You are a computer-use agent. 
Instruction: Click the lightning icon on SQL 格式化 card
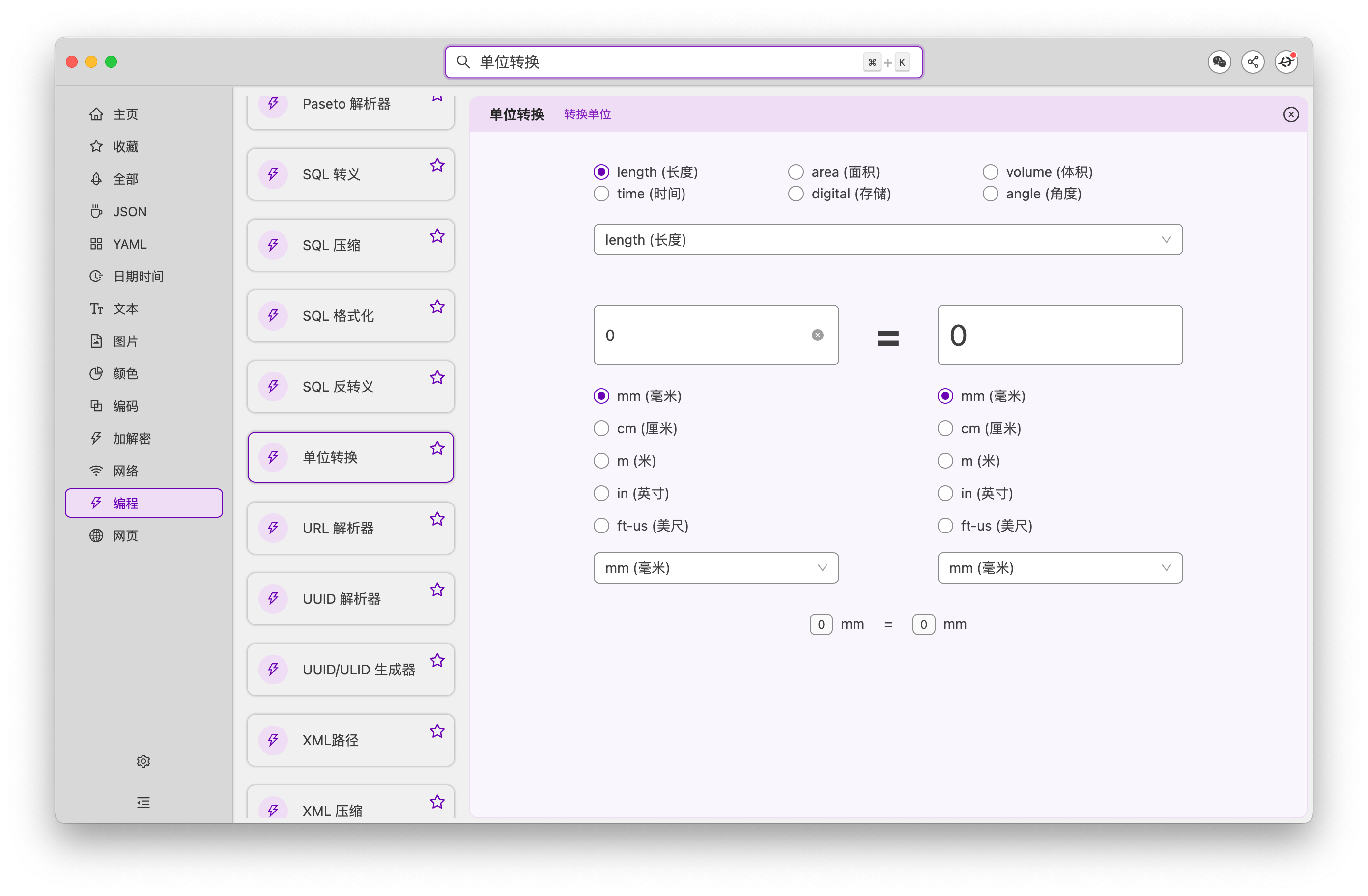click(x=273, y=315)
